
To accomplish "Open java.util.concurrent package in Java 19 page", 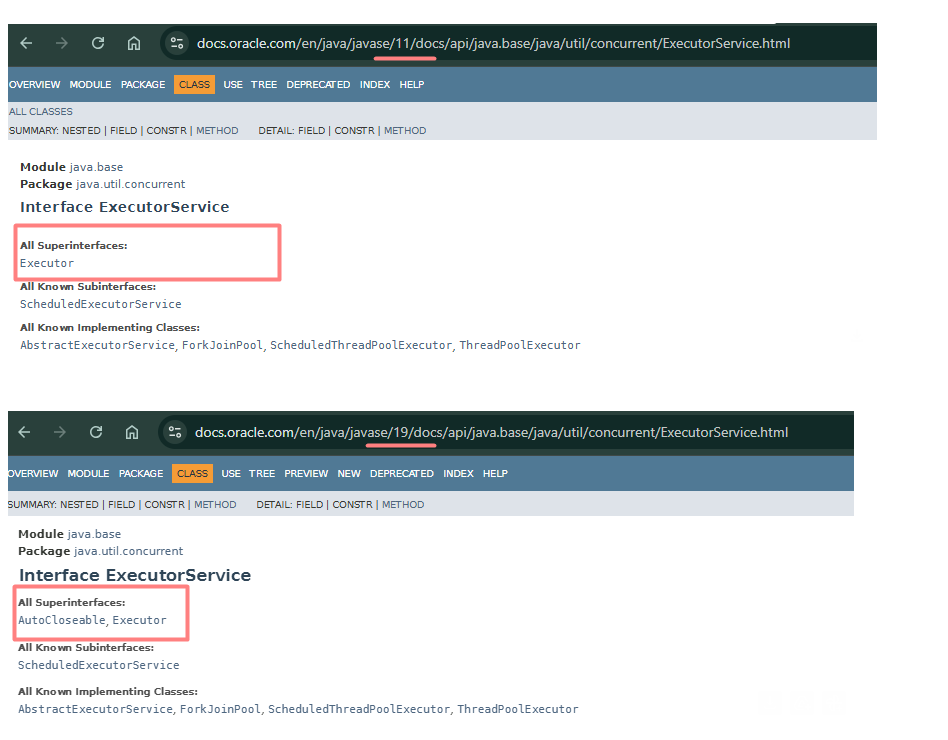I will click(128, 551).
